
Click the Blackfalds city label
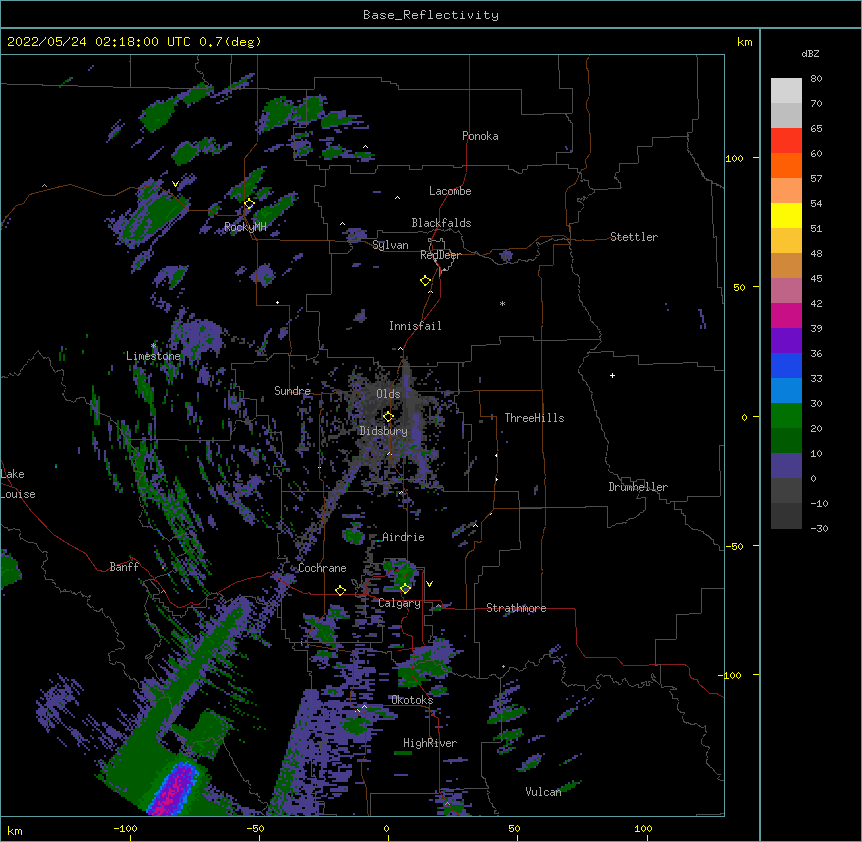point(441,223)
